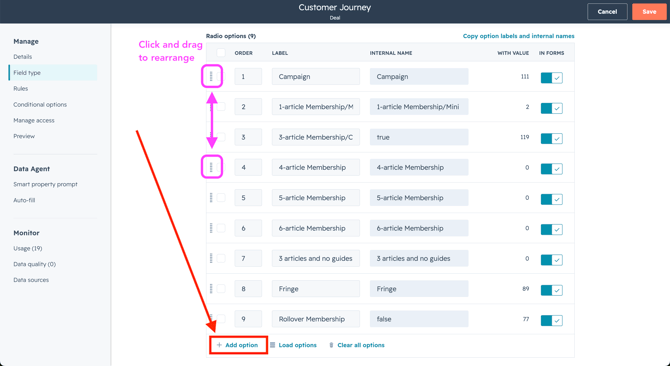Open the Rules section in sidebar
This screenshot has height=366, width=670.
21,88
